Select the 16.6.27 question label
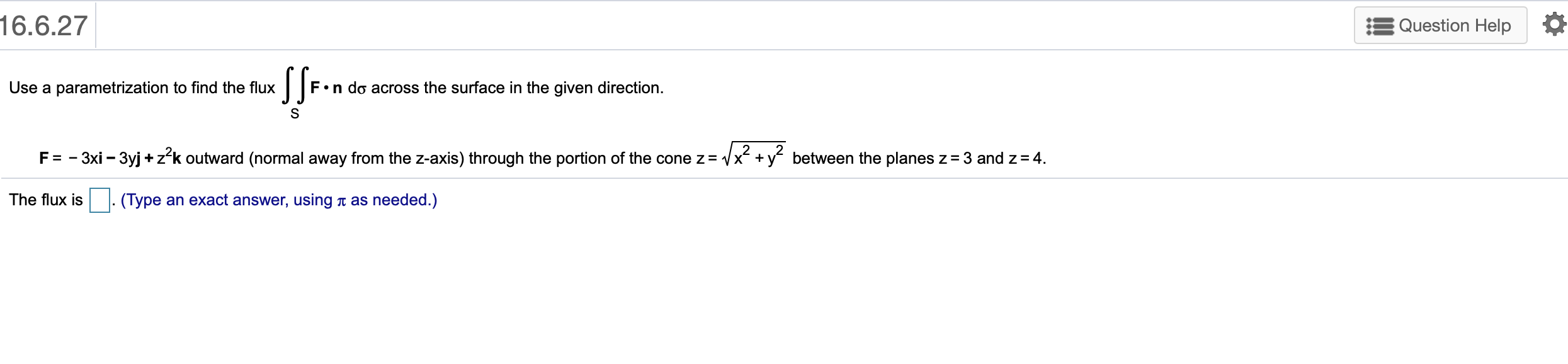 43,24
